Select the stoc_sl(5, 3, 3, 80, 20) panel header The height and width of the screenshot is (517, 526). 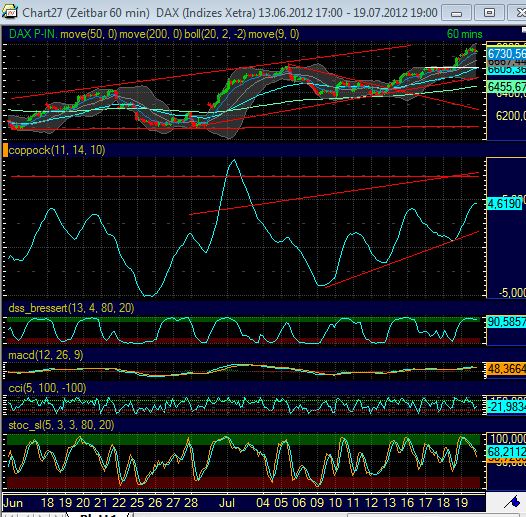(x=61, y=425)
